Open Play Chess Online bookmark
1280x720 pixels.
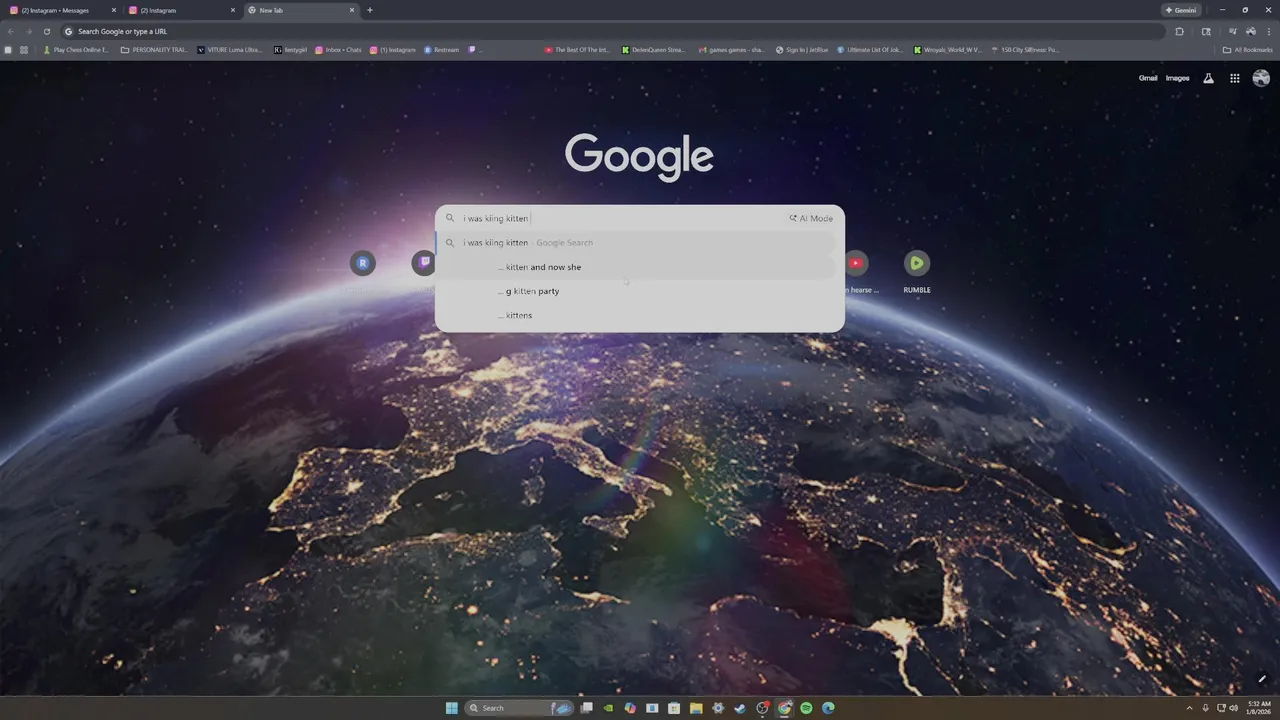(x=76, y=49)
